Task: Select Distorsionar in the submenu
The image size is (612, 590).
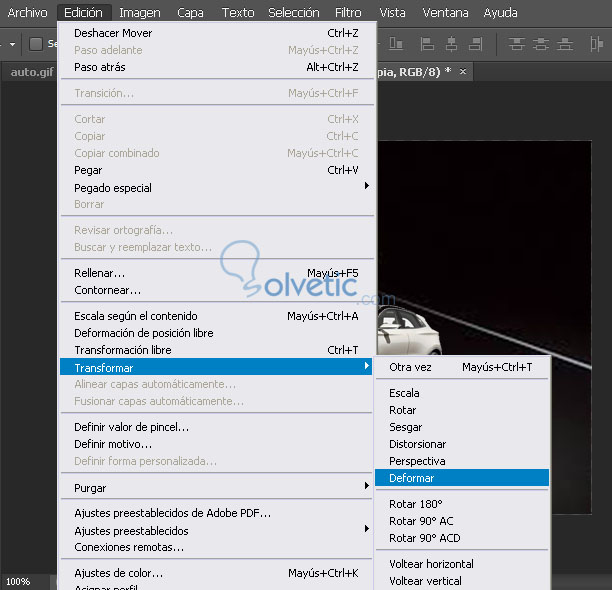Action: coord(462,444)
